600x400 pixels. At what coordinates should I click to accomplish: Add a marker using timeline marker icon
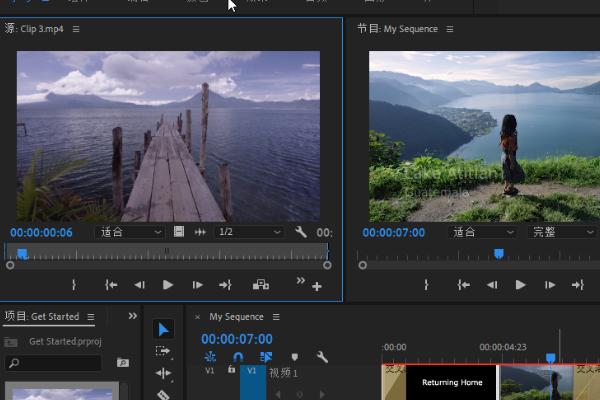[294, 357]
